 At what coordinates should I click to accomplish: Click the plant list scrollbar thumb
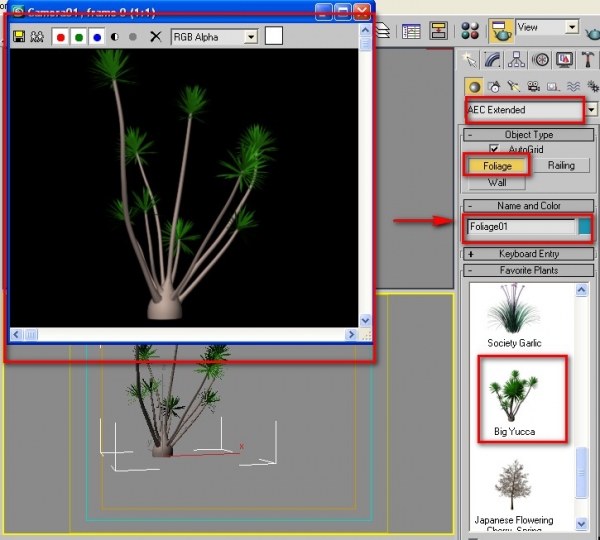coord(581,473)
